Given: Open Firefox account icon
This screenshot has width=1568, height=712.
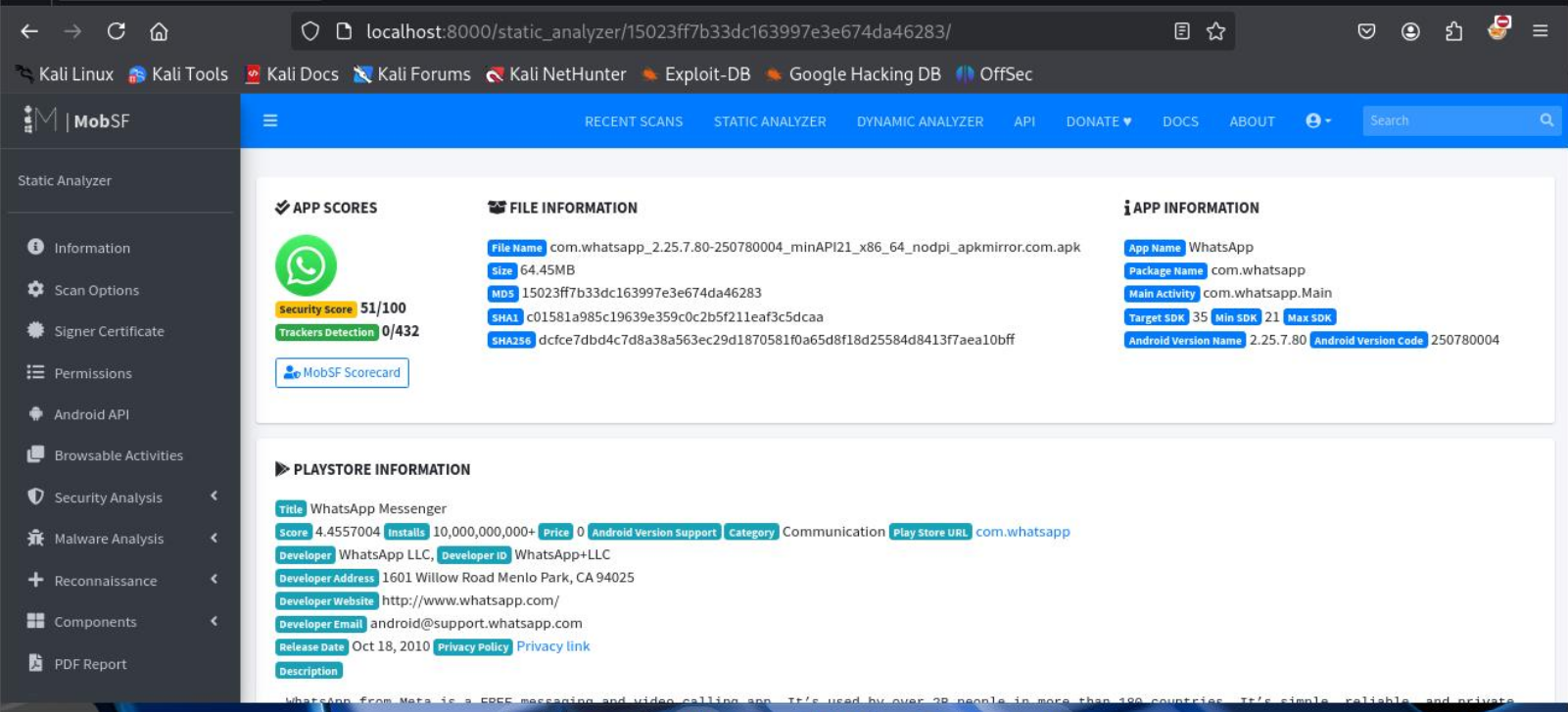Looking at the screenshot, I should coord(1410,31).
